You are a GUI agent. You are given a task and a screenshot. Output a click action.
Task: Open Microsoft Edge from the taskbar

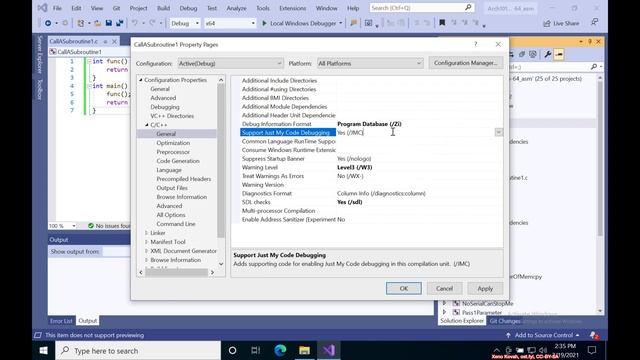tap(280, 350)
